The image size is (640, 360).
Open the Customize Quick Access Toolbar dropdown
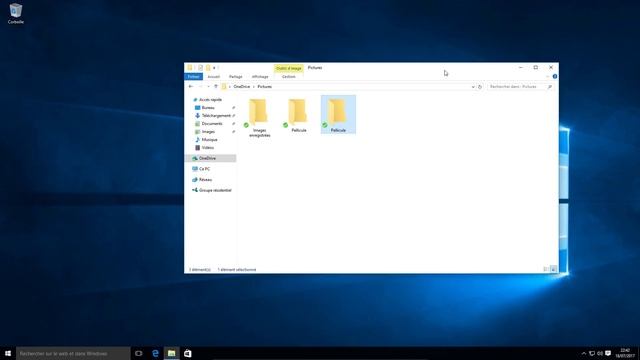pyautogui.click(x=214, y=68)
